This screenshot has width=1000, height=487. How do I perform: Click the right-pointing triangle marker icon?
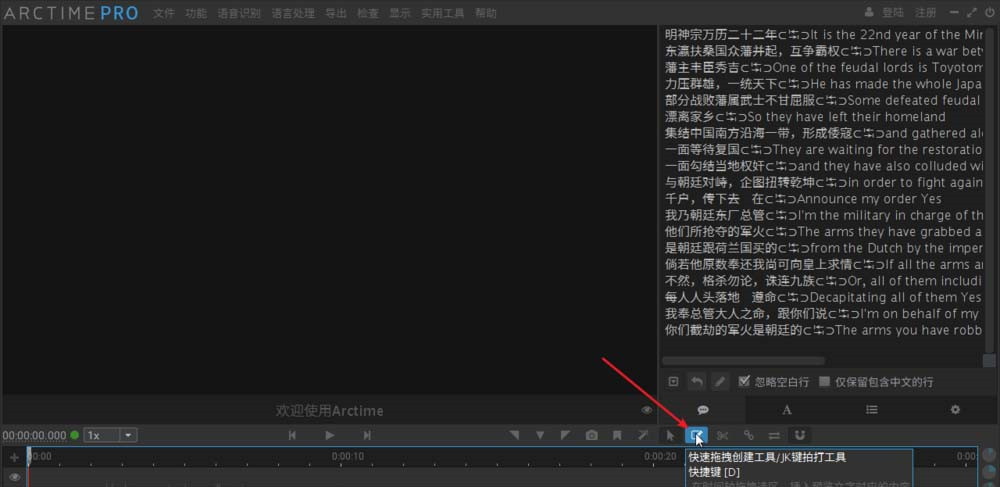click(x=565, y=435)
